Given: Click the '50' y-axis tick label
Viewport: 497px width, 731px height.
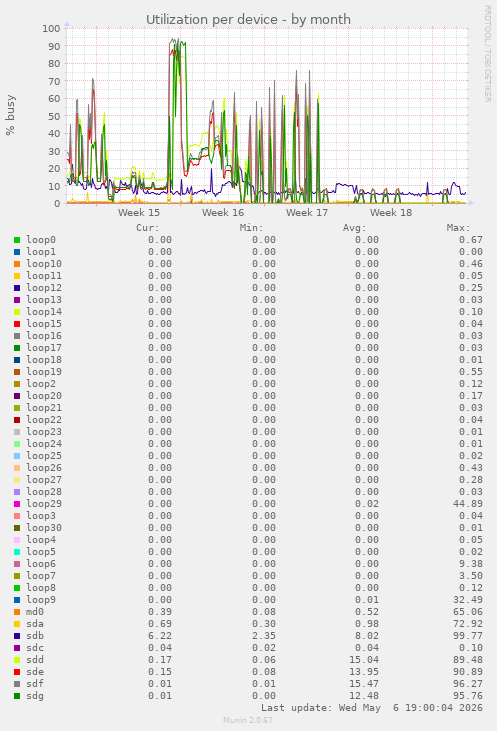Looking at the screenshot, I should click(x=55, y=116).
